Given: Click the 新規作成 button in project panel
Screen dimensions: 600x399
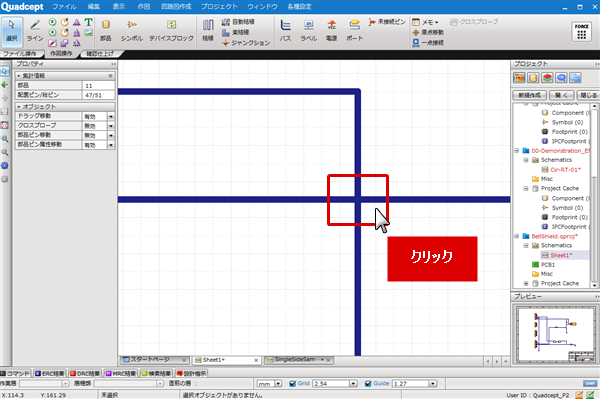Looking at the screenshot, I should click(530, 95).
